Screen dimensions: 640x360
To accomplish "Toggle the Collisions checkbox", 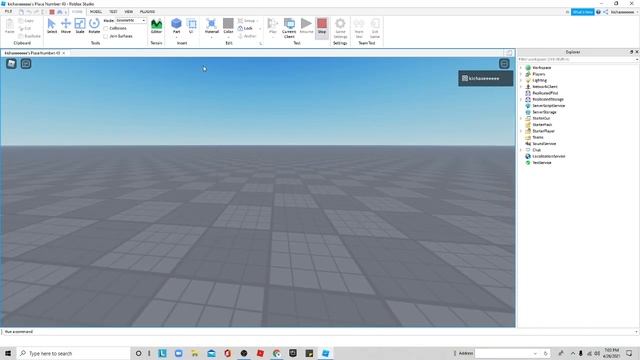I will pos(106,28).
